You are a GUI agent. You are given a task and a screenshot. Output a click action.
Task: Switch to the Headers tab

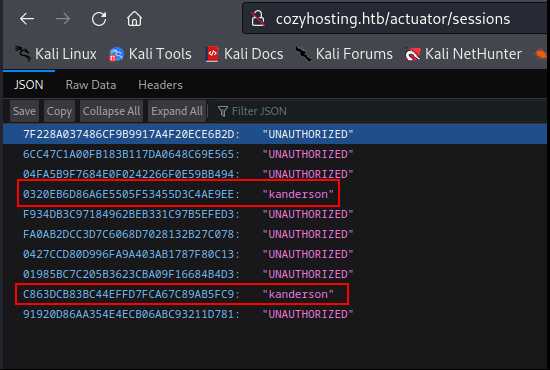coord(160,85)
